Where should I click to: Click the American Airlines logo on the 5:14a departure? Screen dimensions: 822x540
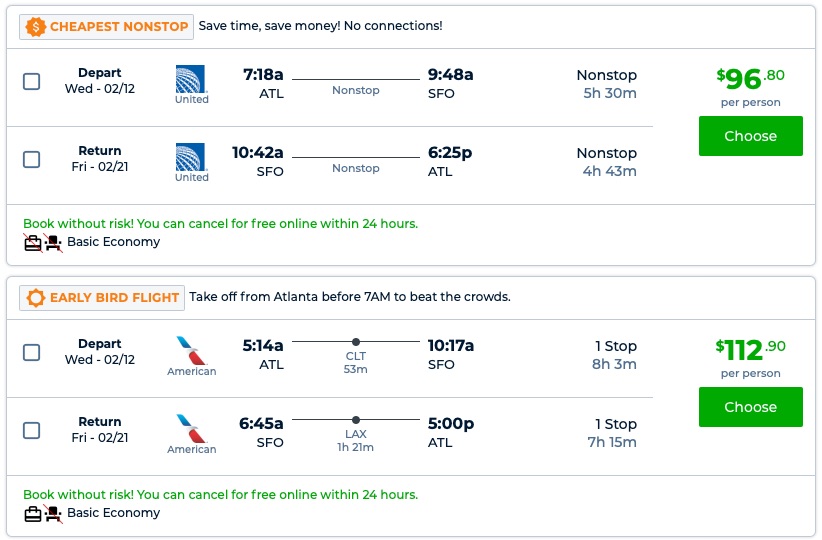point(191,350)
